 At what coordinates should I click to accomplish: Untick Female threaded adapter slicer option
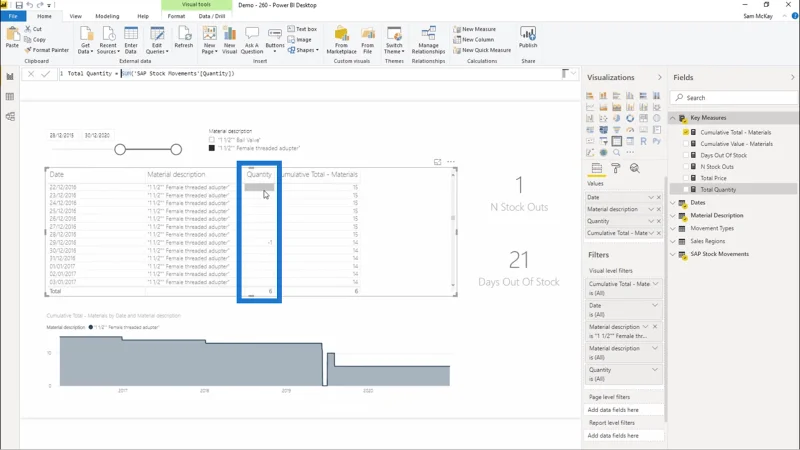pos(212,148)
